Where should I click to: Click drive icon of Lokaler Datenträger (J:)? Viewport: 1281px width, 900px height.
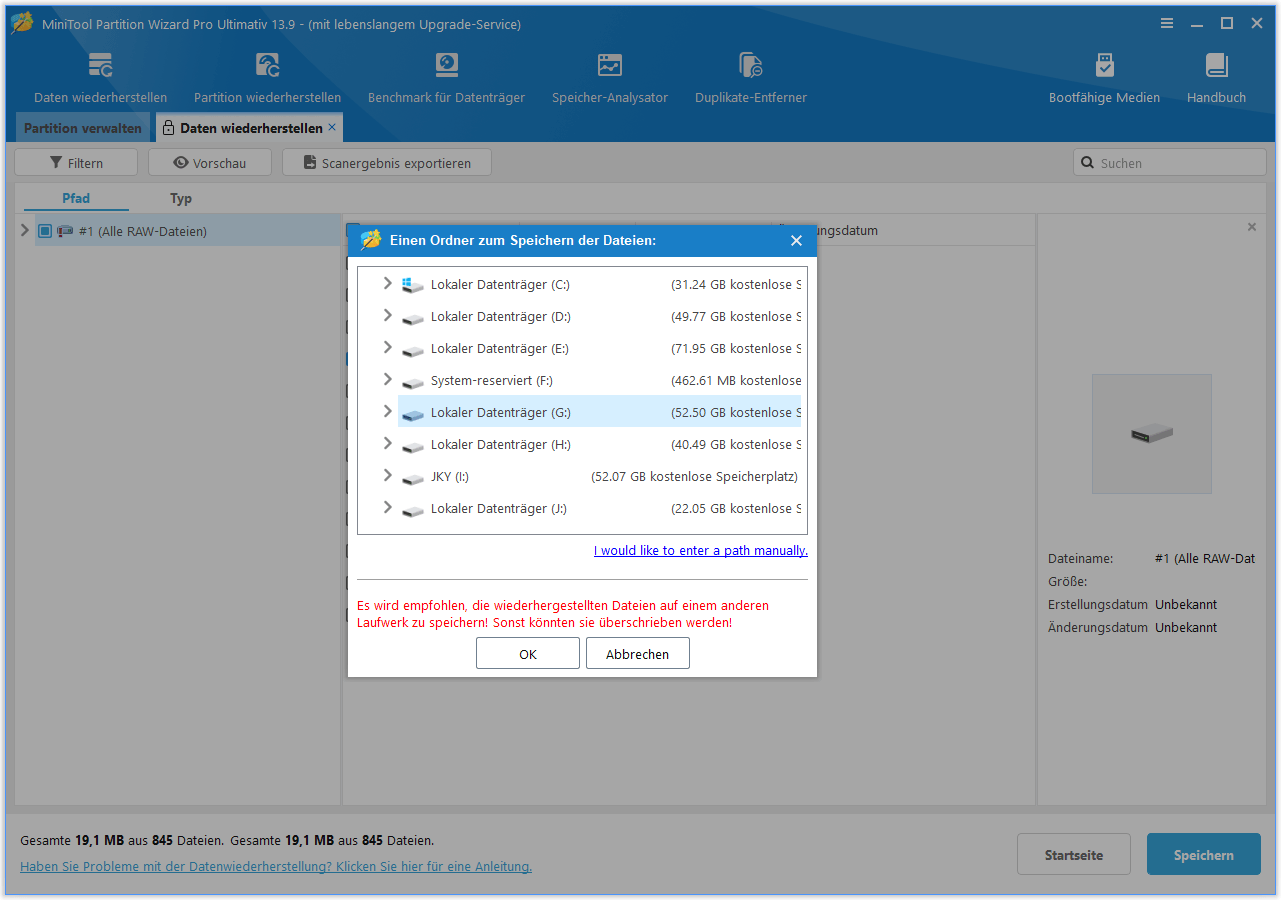[x=413, y=510]
